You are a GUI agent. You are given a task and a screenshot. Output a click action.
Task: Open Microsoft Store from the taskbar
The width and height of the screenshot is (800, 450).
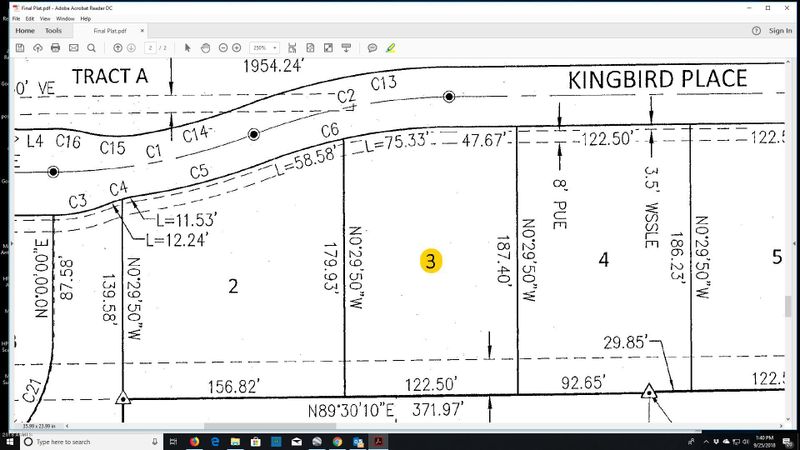pos(256,441)
